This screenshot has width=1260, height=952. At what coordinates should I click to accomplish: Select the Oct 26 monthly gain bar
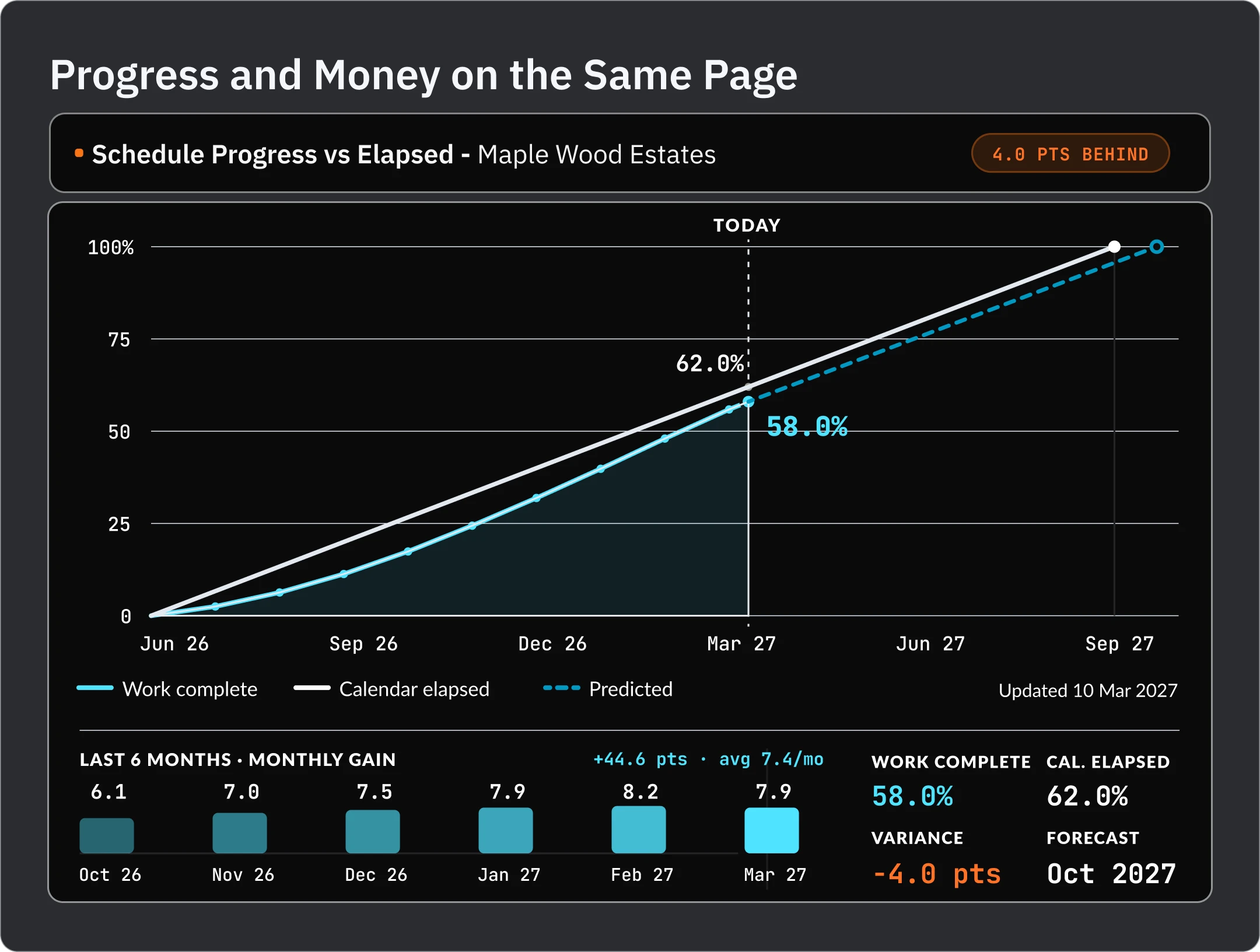[107, 835]
